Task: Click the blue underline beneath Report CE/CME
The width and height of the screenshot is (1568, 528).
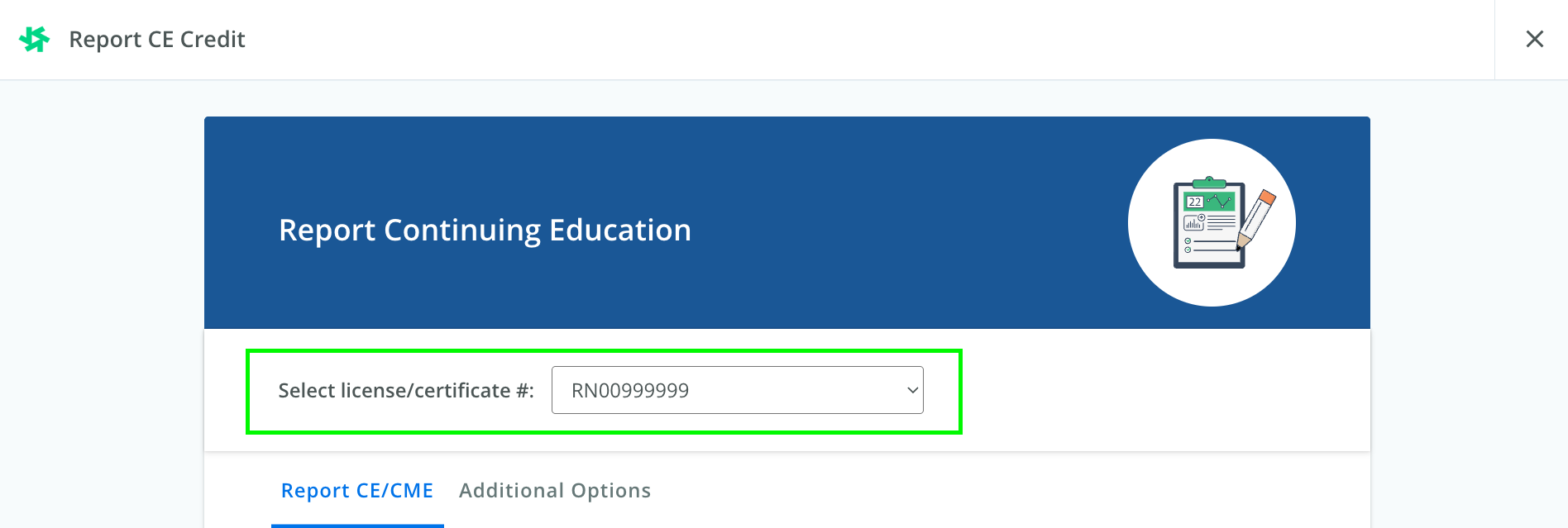Action: click(357, 526)
